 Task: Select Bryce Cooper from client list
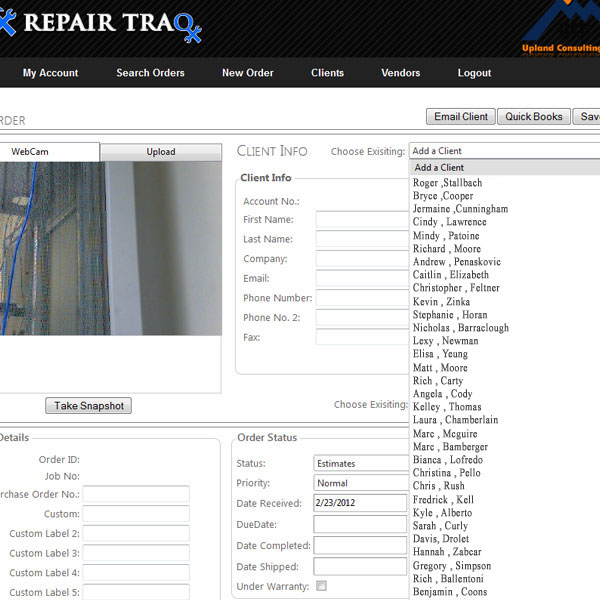click(x=443, y=196)
